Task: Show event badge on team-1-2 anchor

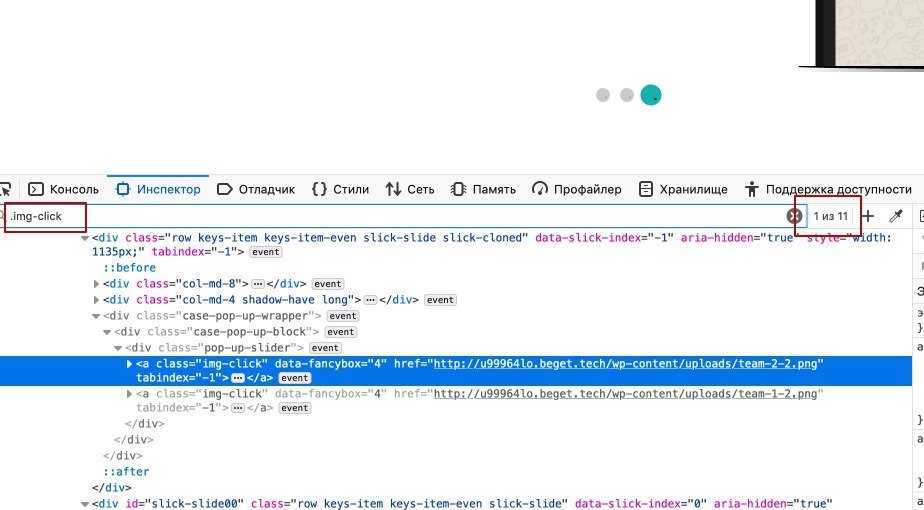Action: [x=294, y=408]
